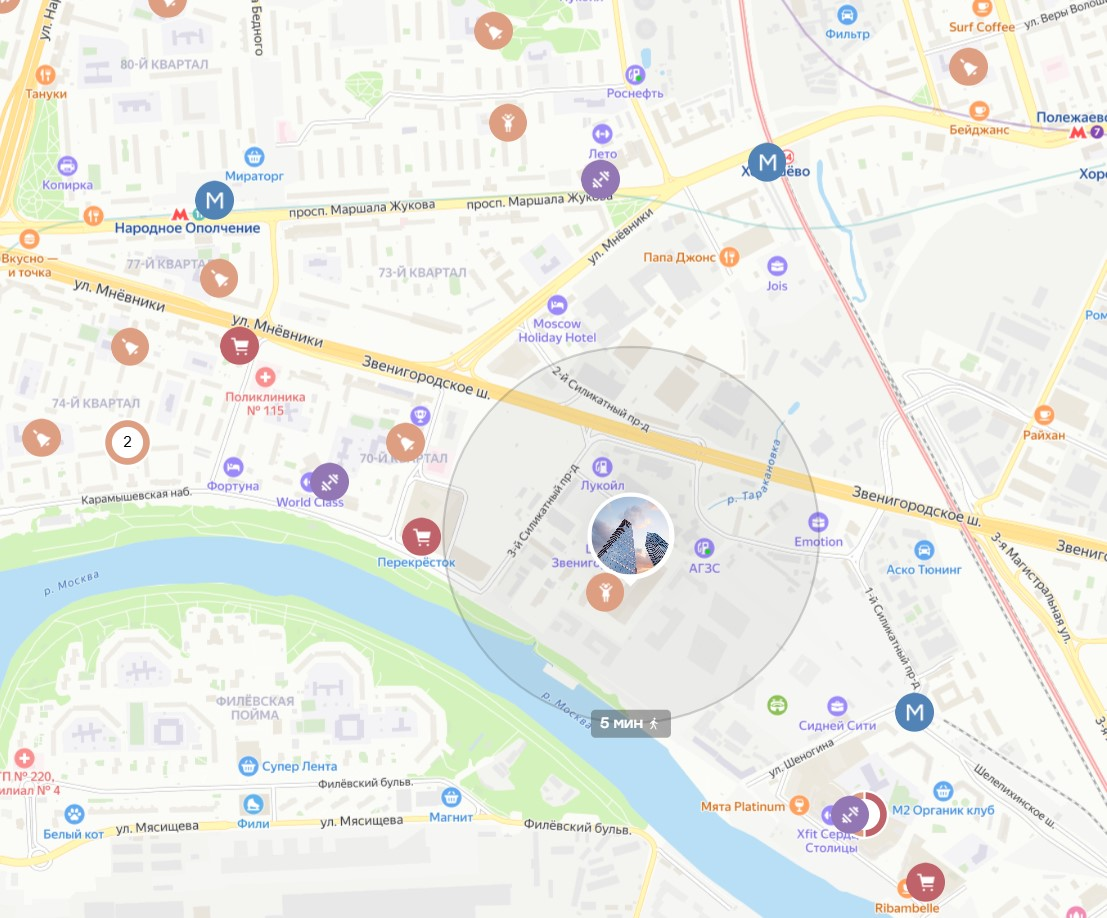Select the blue metro marker near Сидней Сити
The height and width of the screenshot is (918, 1107).
pos(914,713)
